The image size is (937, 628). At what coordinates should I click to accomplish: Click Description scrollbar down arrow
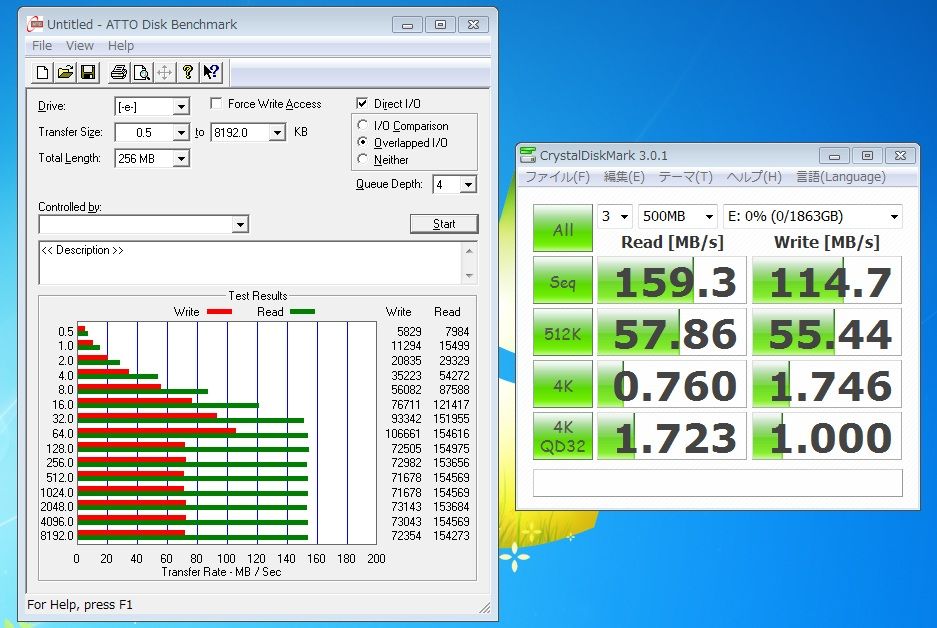[x=469, y=275]
